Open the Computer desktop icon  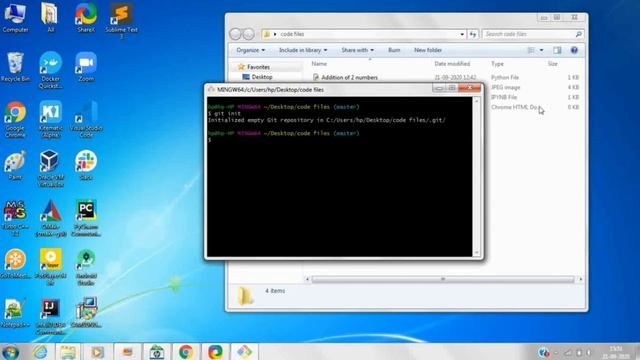pos(15,17)
